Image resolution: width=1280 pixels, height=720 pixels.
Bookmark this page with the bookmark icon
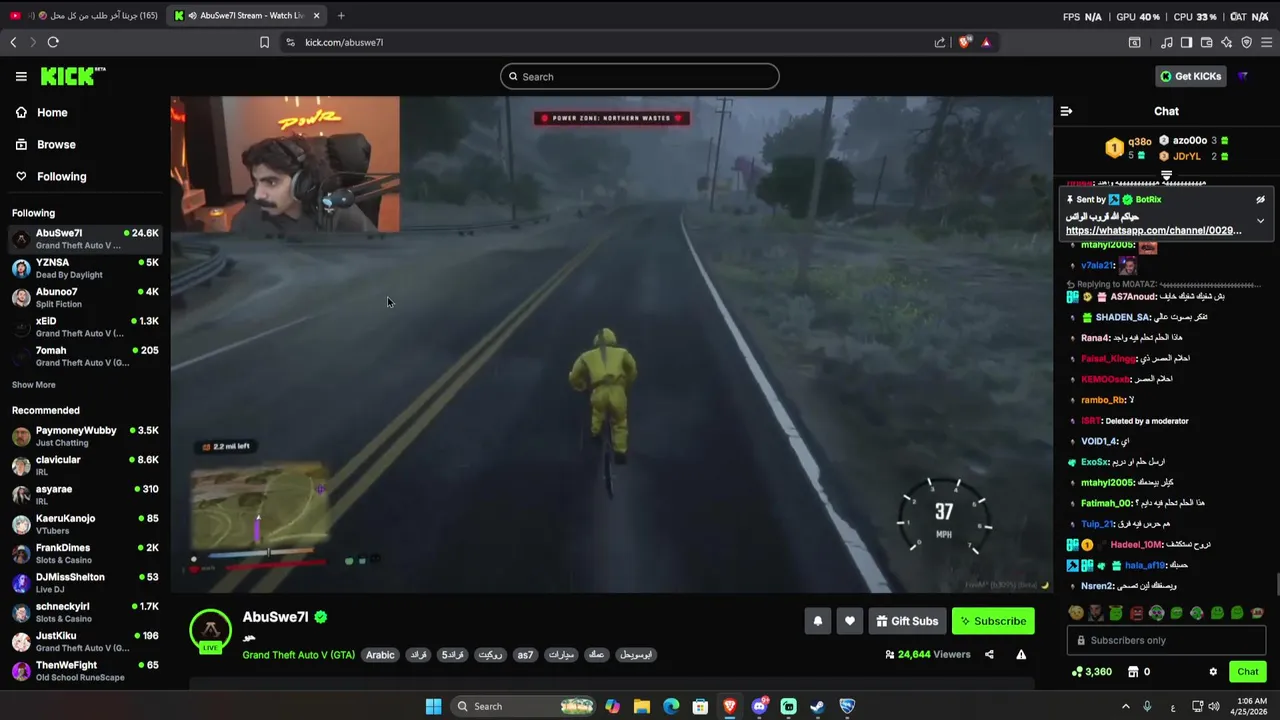coord(264,42)
